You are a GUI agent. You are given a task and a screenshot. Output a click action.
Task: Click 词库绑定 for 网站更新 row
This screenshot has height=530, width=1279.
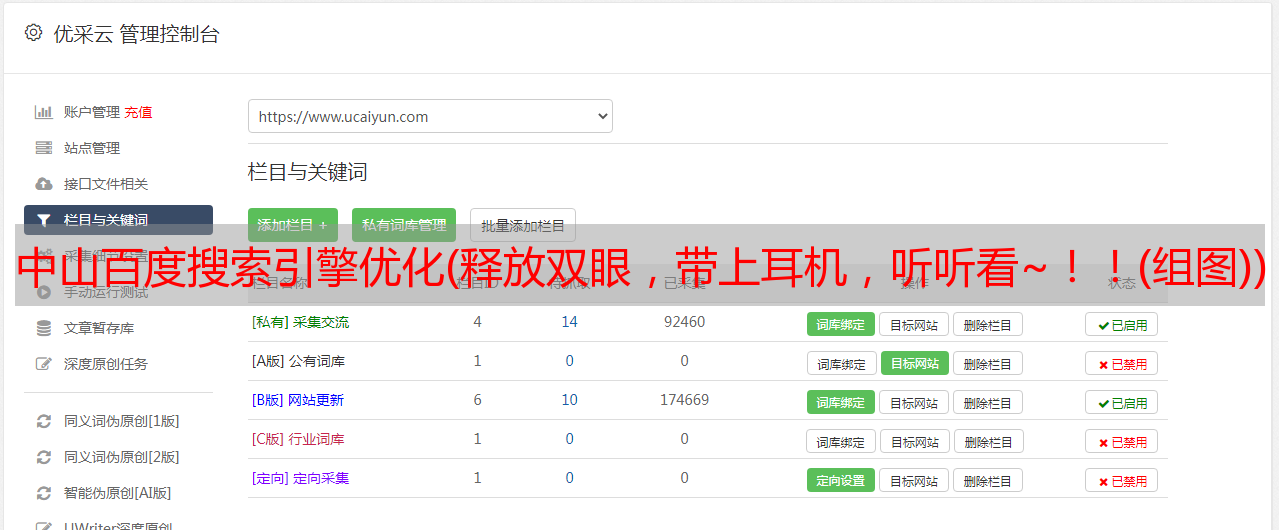pos(841,402)
